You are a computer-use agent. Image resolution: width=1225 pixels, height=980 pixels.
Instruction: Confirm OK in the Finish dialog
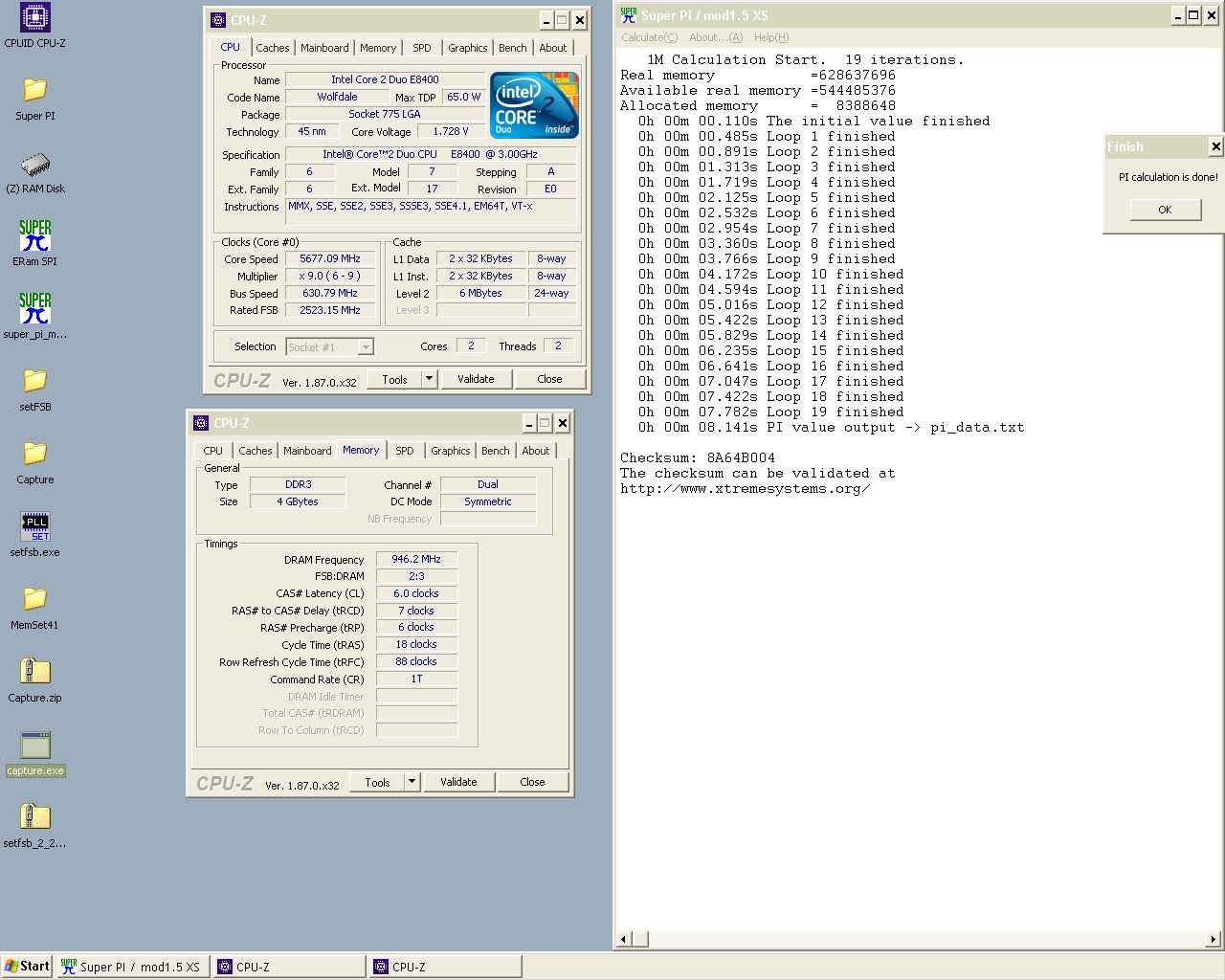pyautogui.click(x=1165, y=210)
